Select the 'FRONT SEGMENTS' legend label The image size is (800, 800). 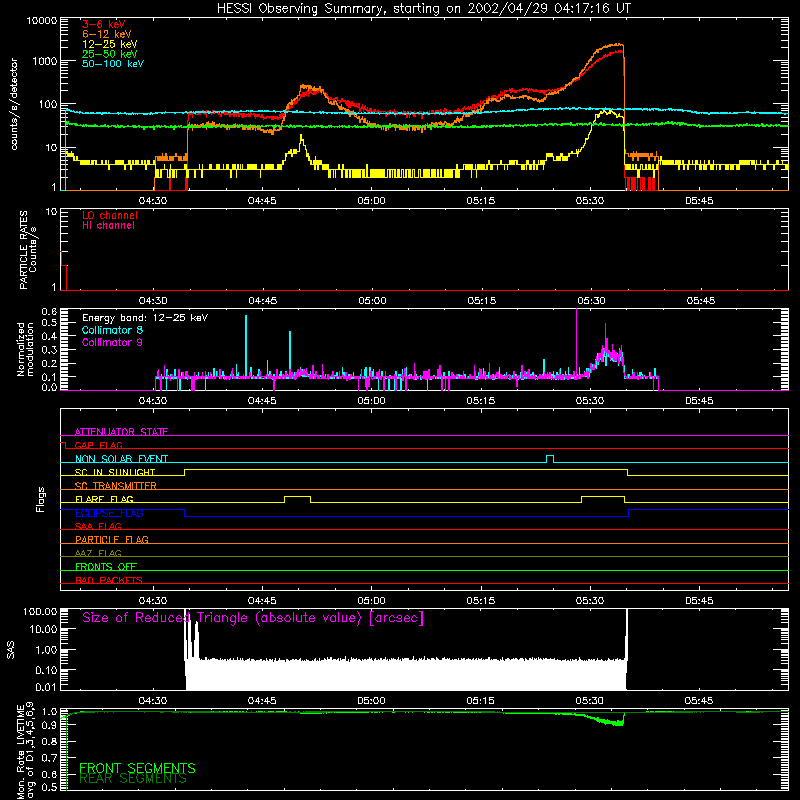(137, 768)
